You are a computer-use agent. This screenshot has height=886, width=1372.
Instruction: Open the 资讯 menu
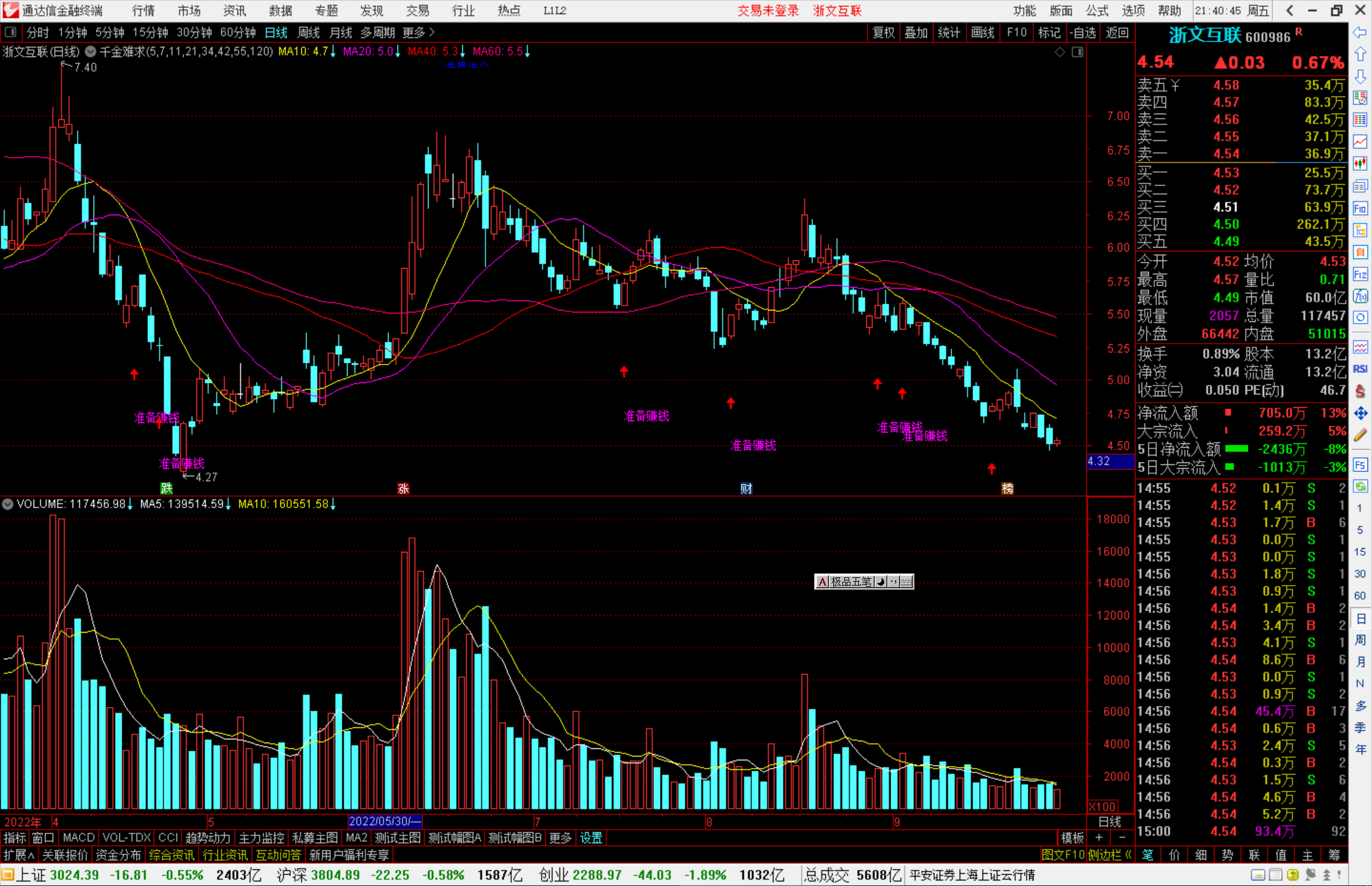point(234,11)
